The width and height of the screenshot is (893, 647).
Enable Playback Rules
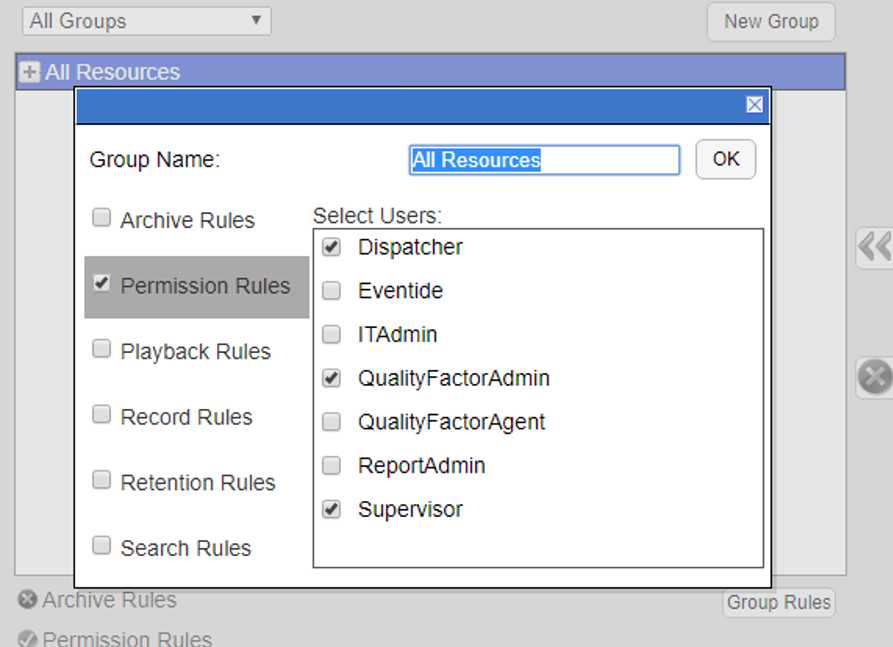pyautogui.click(x=101, y=348)
